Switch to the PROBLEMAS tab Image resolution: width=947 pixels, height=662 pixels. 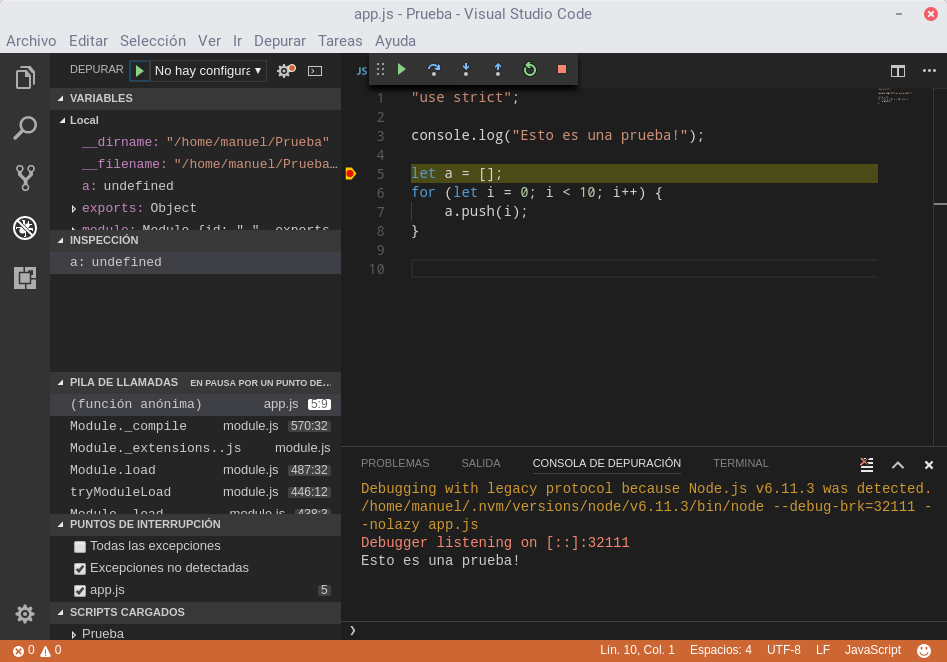point(395,463)
